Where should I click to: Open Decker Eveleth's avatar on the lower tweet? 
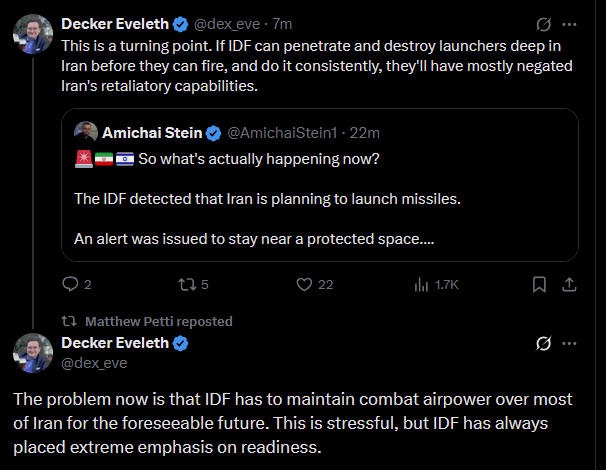(x=33, y=353)
